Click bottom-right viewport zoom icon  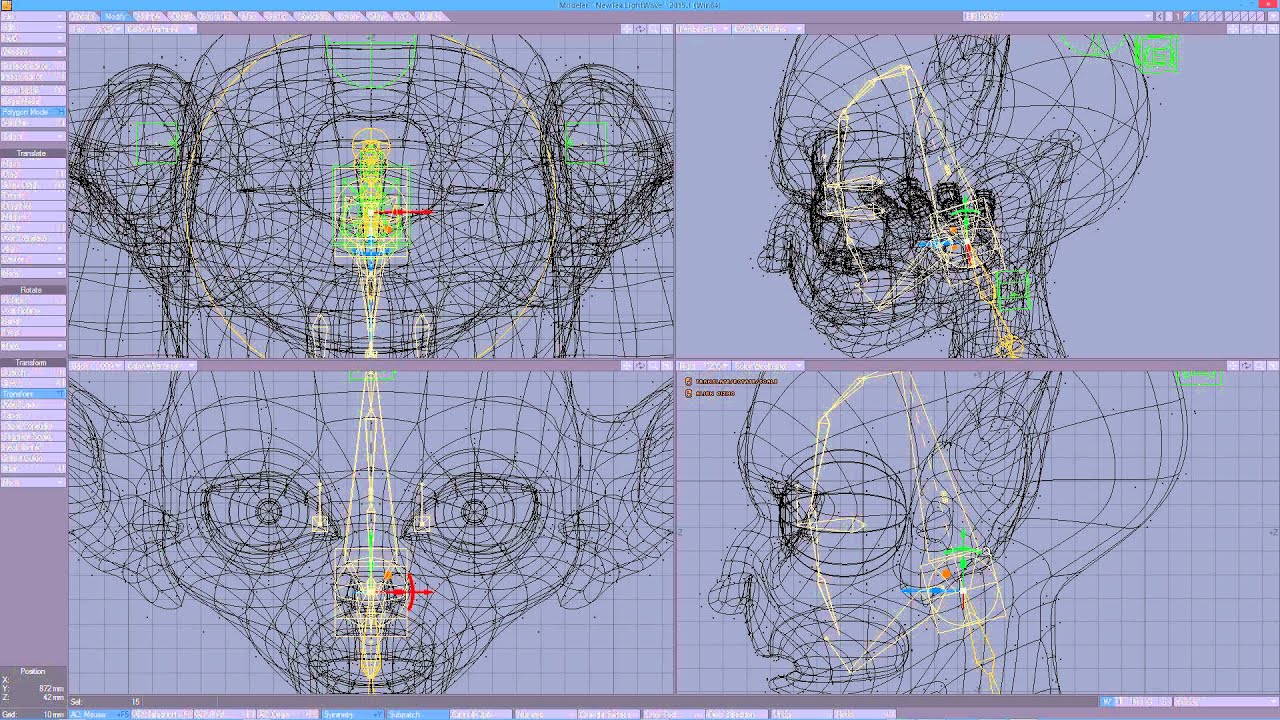coord(1259,366)
